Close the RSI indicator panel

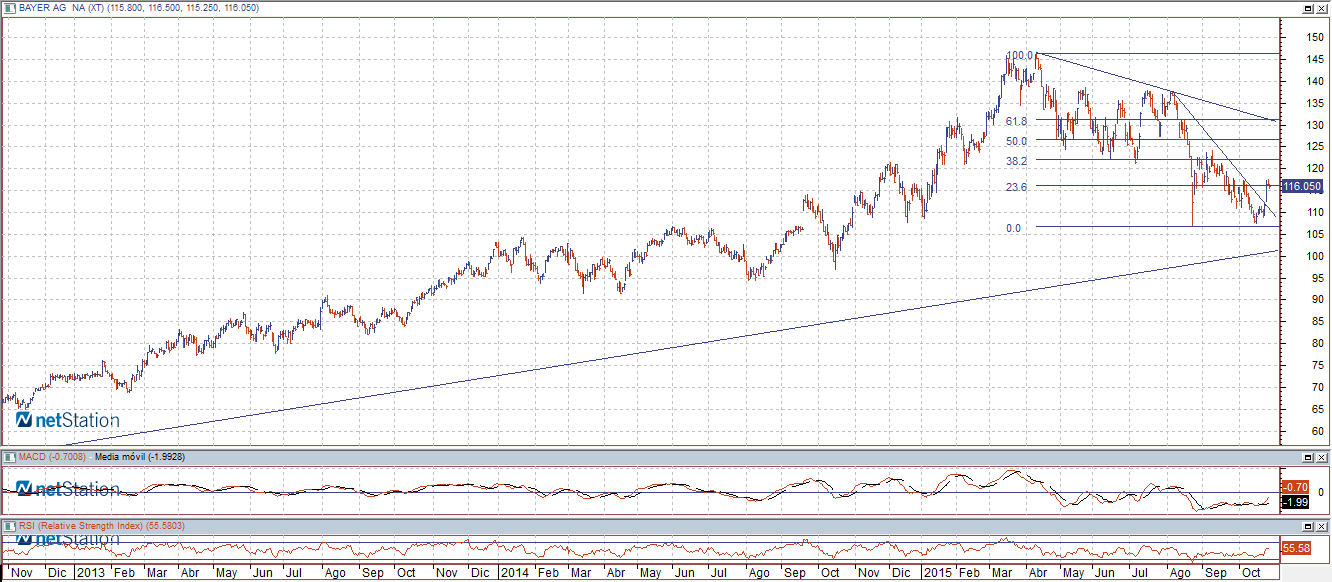[x=1322, y=525]
